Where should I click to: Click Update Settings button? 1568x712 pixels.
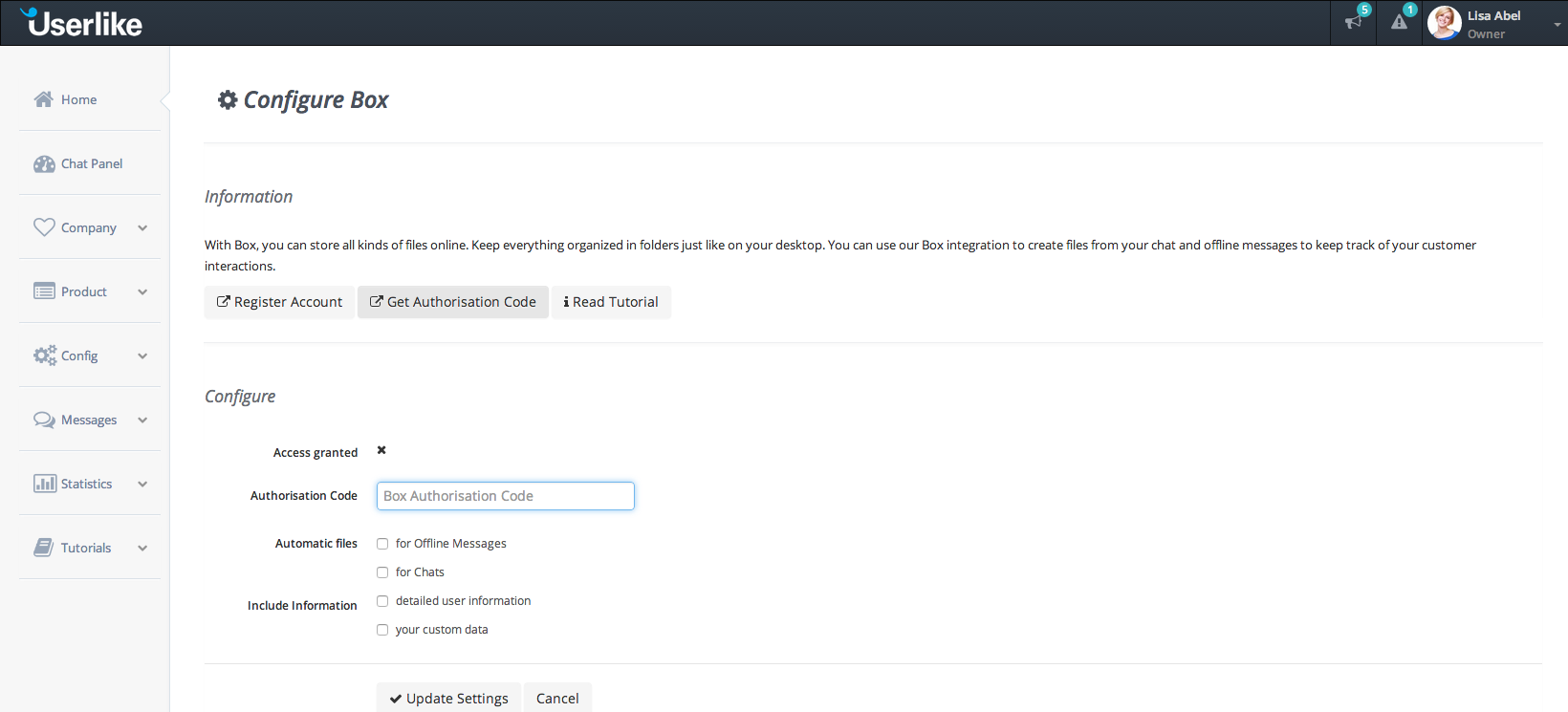[448, 698]
